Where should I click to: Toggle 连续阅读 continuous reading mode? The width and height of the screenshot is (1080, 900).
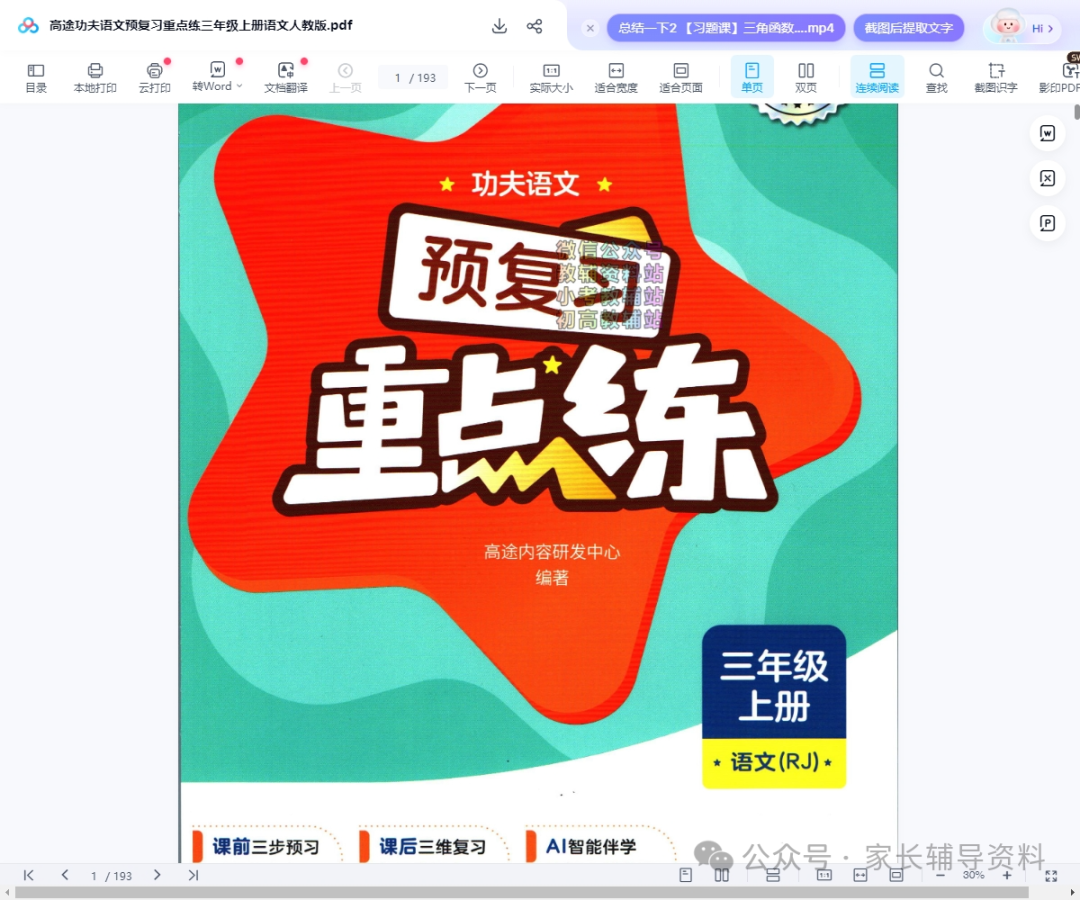[x=877, y=78]
